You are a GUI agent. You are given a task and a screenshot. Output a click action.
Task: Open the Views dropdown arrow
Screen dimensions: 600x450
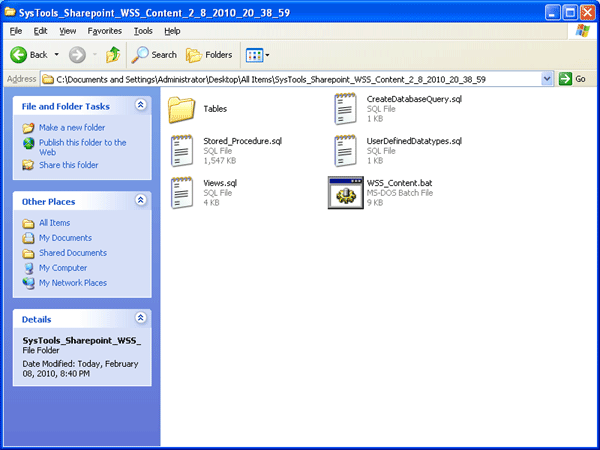click(267, 55)
